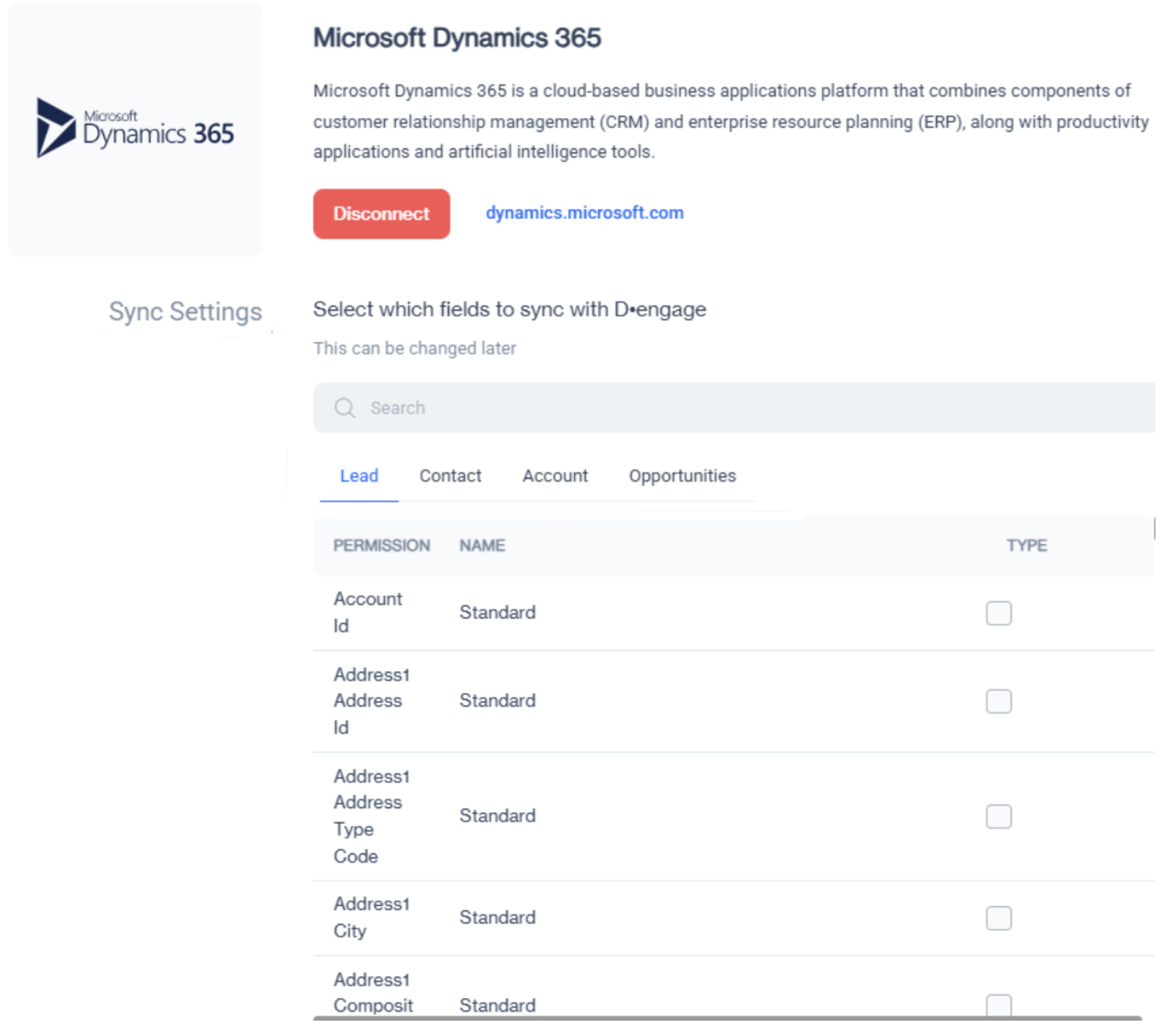Click Standard in the Address1 City row
The height and width of the screenshot is (1028, 1176).
(x=497, y=917)
